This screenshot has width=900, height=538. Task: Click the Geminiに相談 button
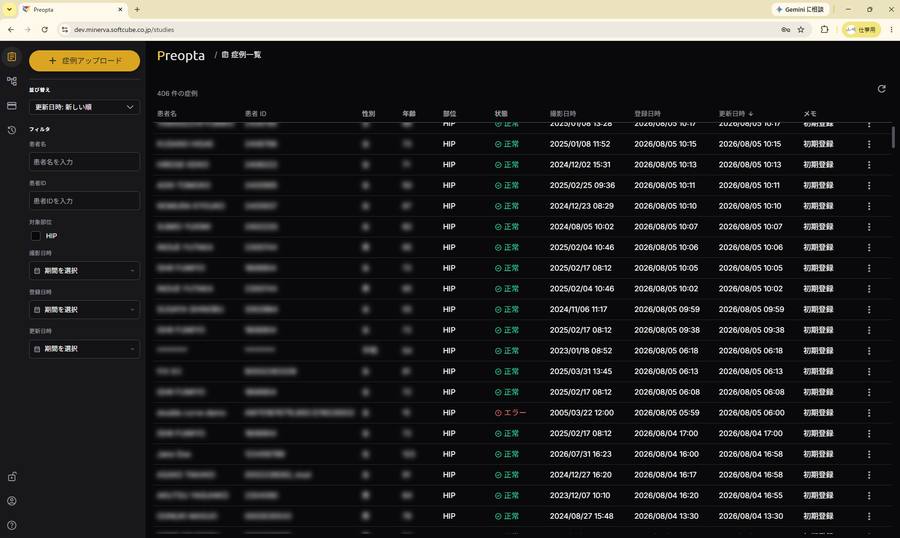(x=800, y=9)
